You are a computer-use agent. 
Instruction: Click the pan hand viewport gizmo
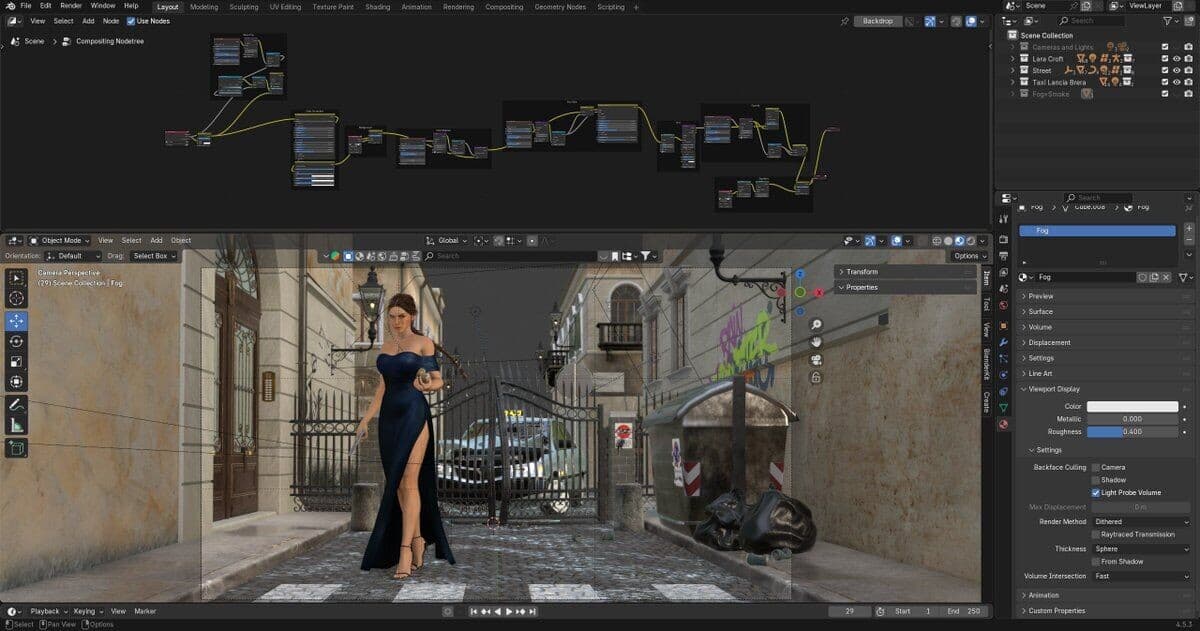816,342
